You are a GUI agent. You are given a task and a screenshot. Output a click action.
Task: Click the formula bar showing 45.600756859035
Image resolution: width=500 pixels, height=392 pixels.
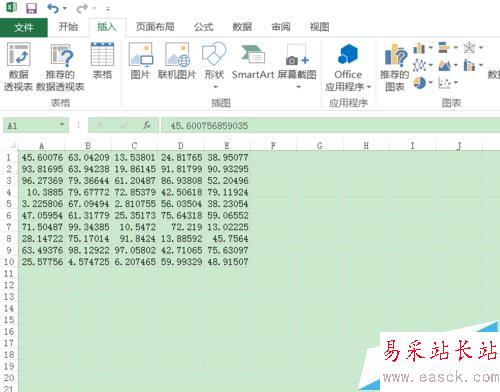point(330,126)
